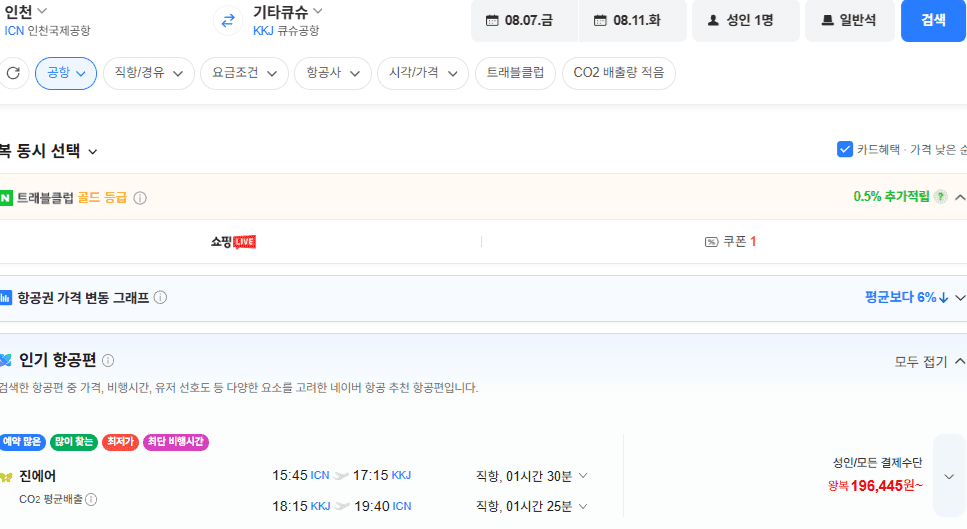This screenshot has width=967, height=529.
Task: Click the green N 트래블클럽 logo
Action: 6,198
